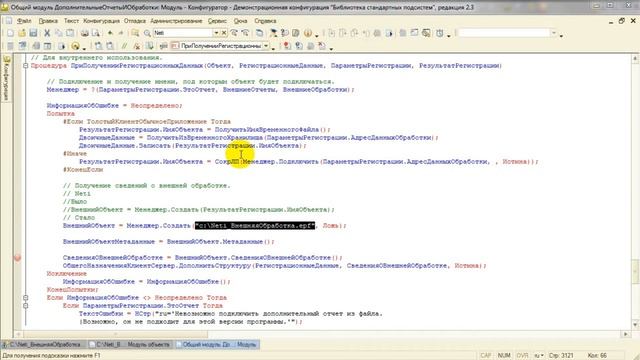Open the Справка menu
This screenshot has width=640, height=360.
coord(265,21)
